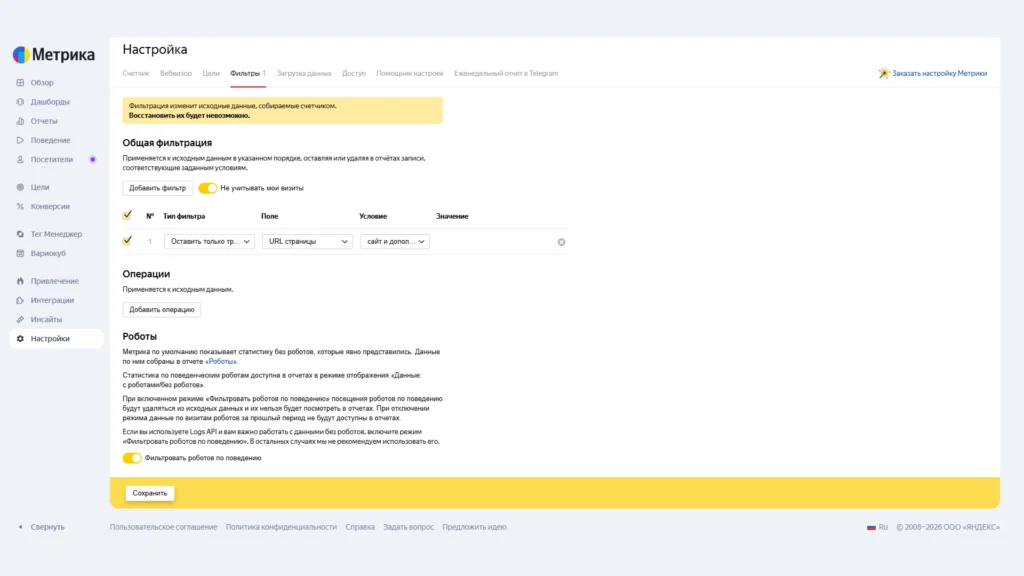1024x576 pixels.
Task: Open the Еженедельный отчет в Telegram tab
Action: [x=506, y=73]
